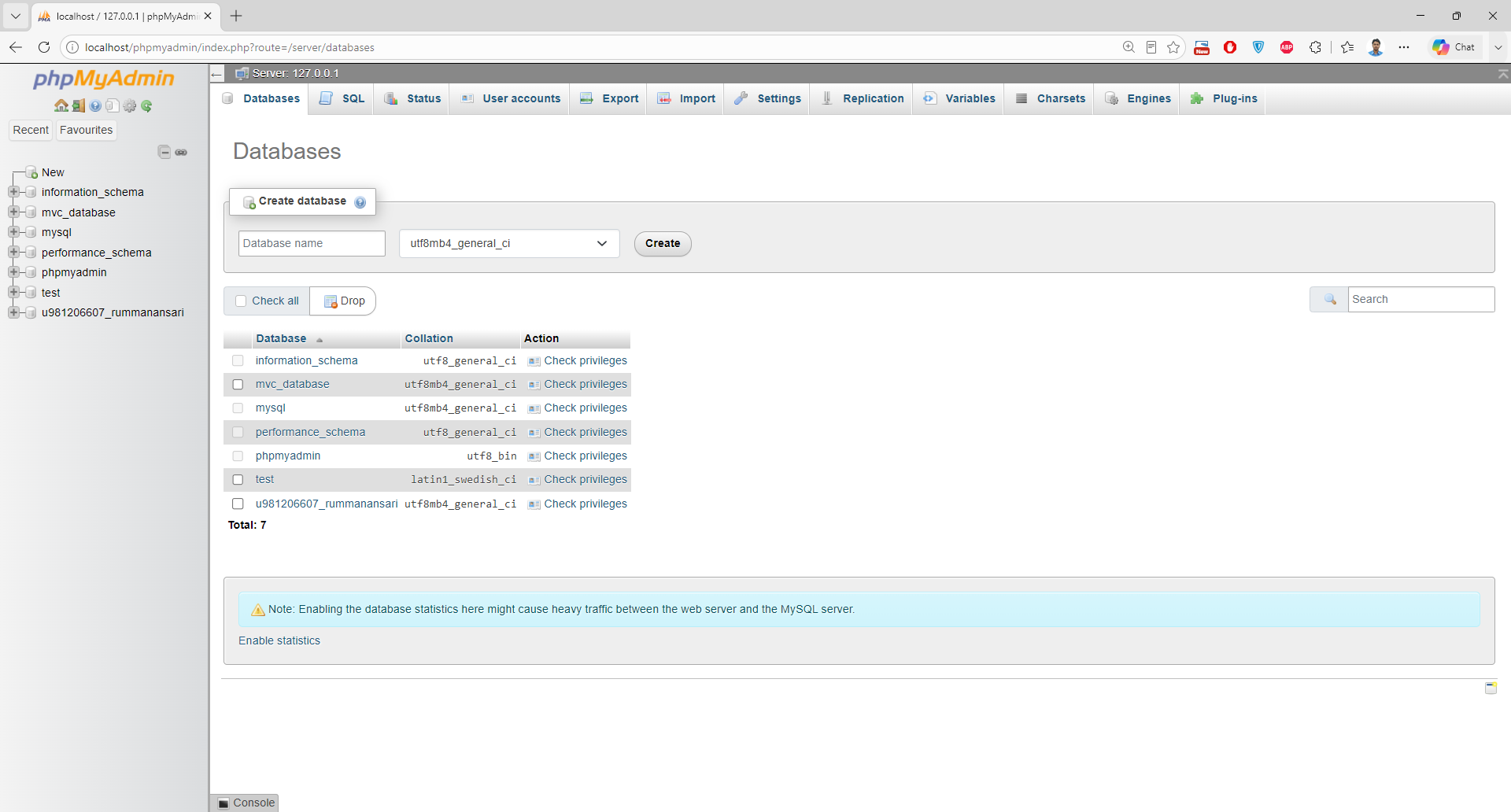This screenshot has height=812, width=1511.
Task: Expand phpmyadmin node in tree
Action: (x=13, y=272)
